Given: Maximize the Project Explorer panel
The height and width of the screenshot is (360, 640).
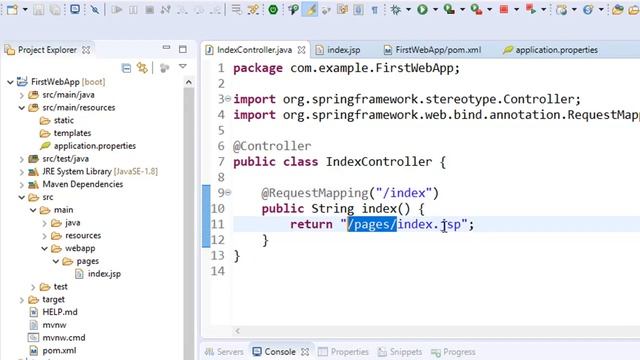Looking at the screenshot, I should pos(182,49).
